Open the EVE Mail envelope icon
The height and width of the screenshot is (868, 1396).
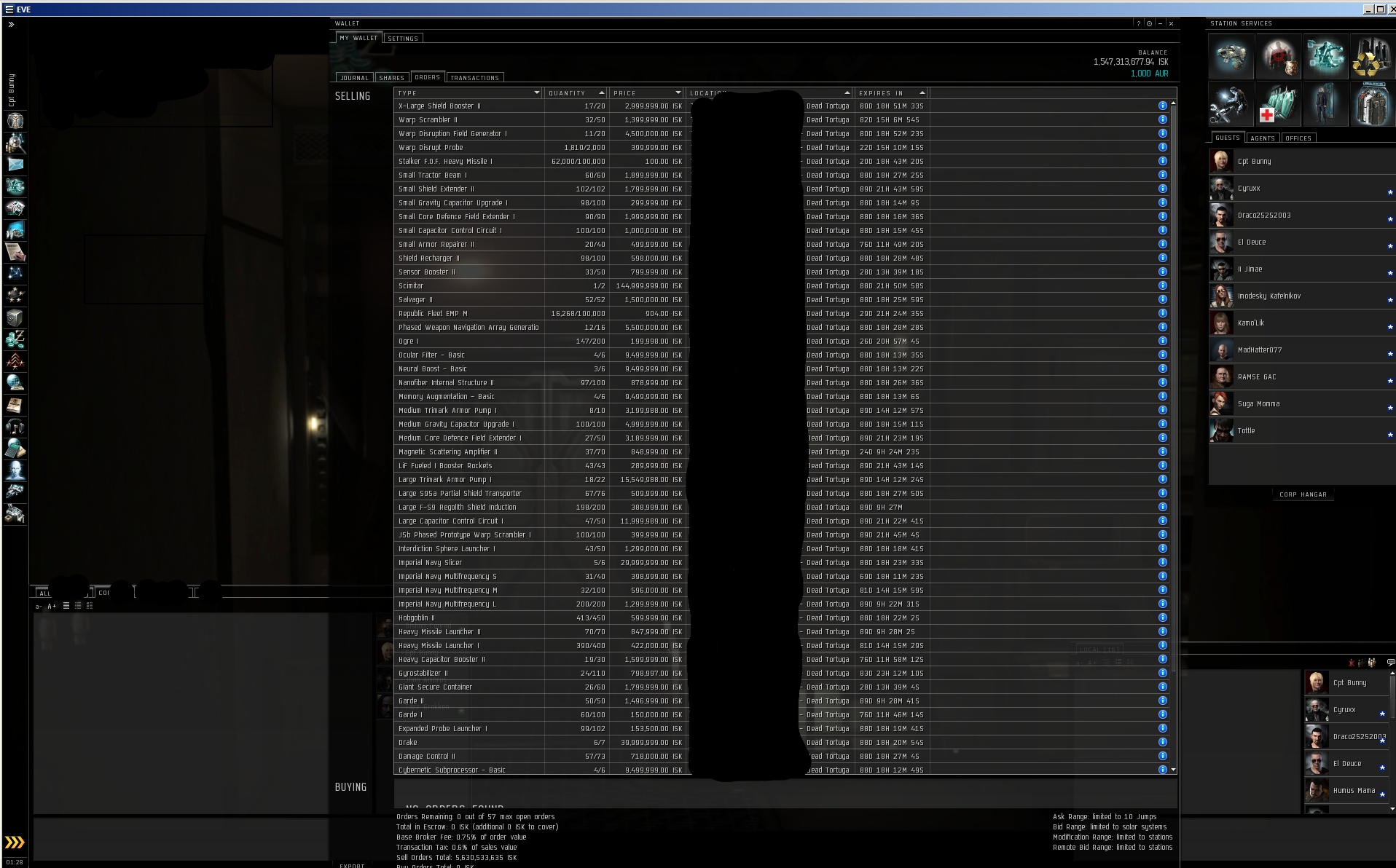[x=15, y=165]
